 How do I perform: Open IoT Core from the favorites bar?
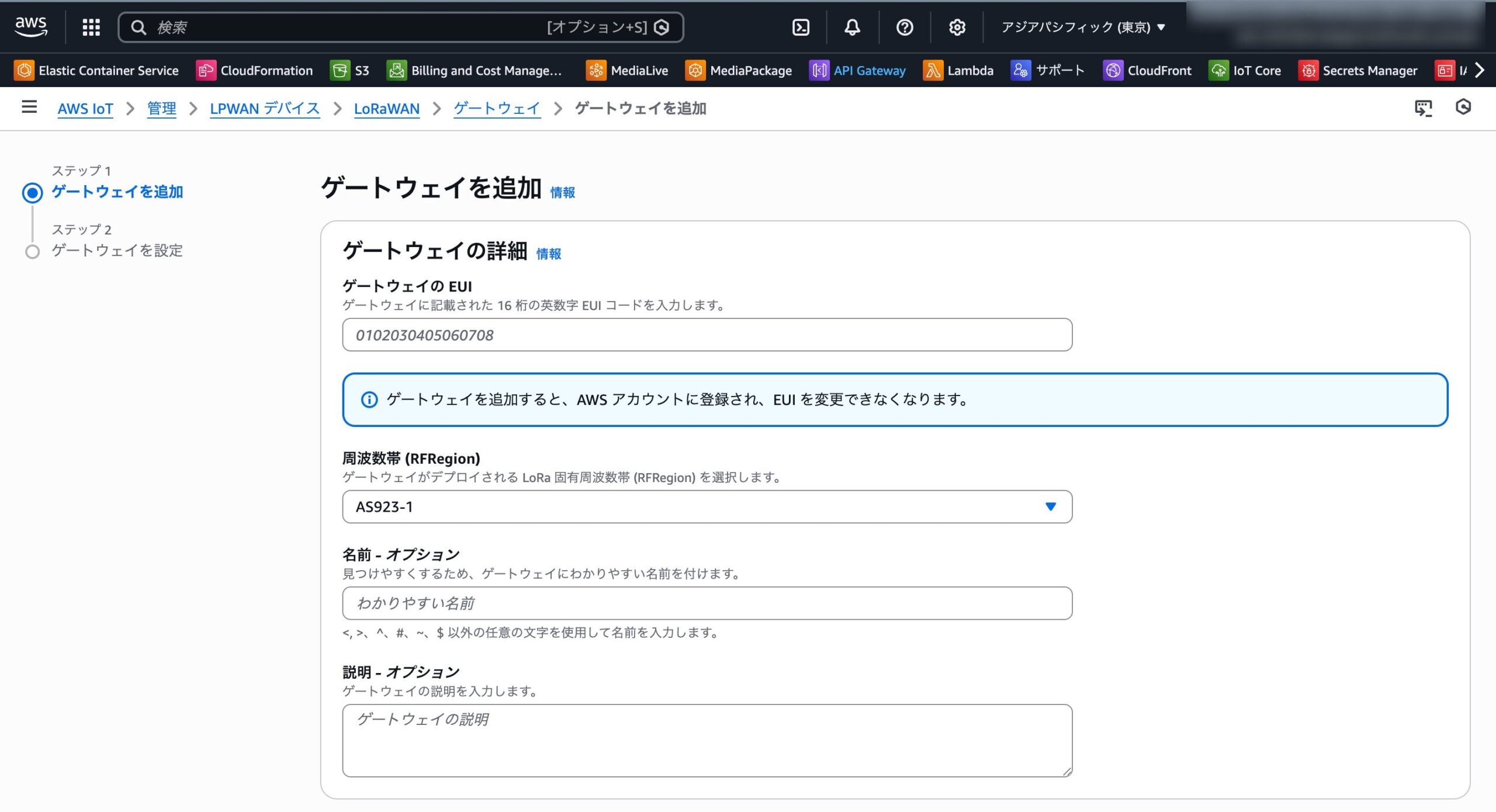pos(1246,70)
